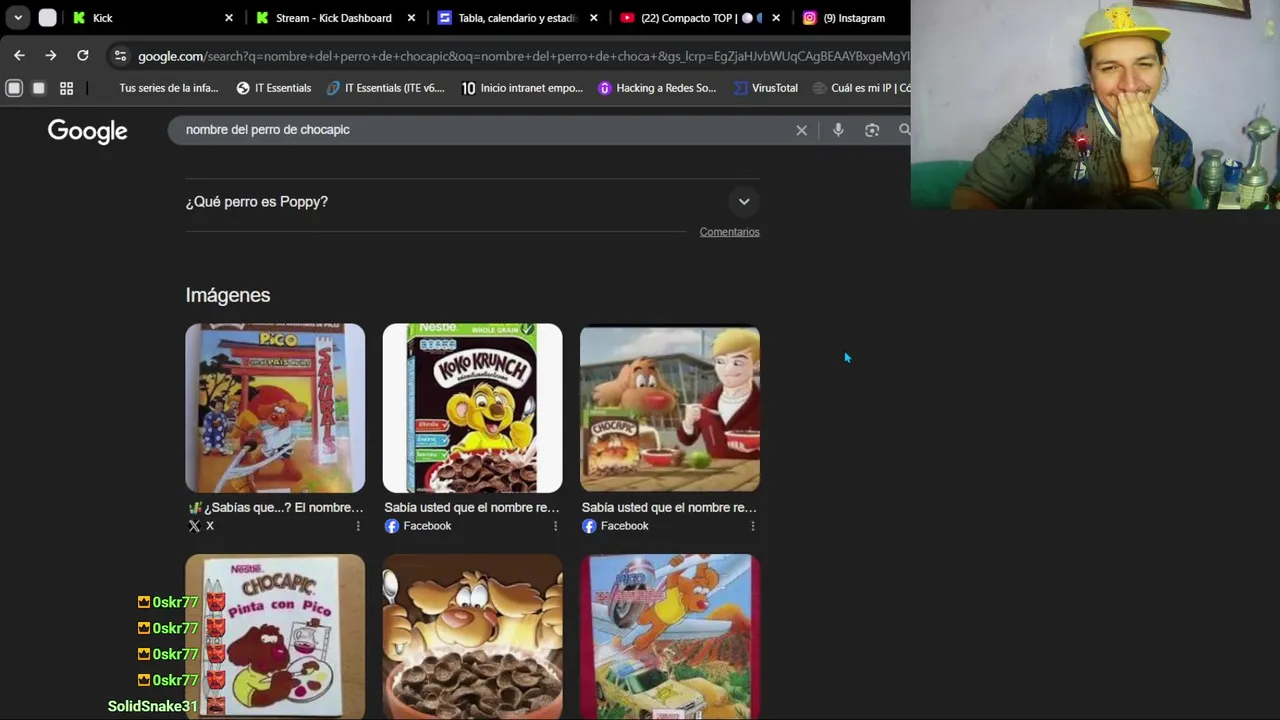Image resolution: width=1280 pixels, height=720 pixels.
Task: Click the Imágenes section heading
Action: click(228, 295)
